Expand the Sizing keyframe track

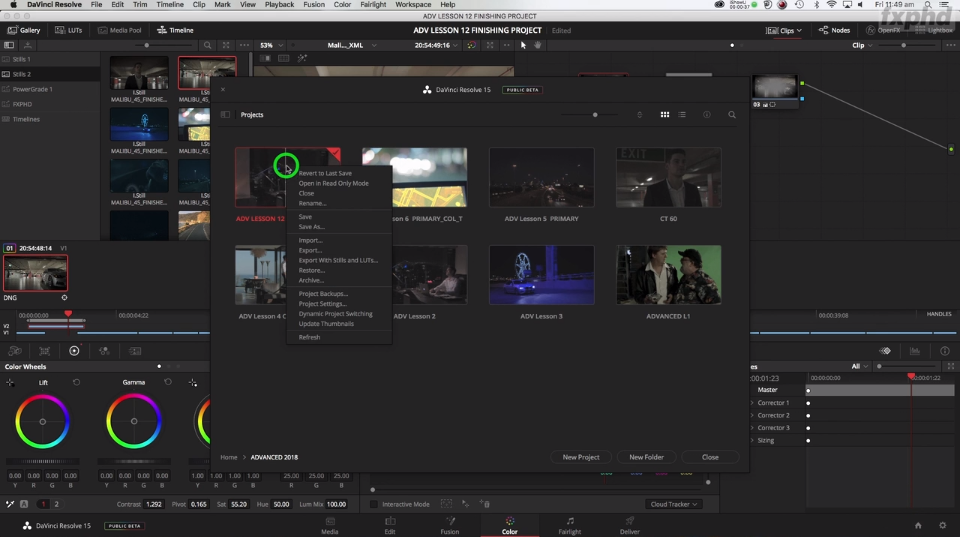pos(752,440)
